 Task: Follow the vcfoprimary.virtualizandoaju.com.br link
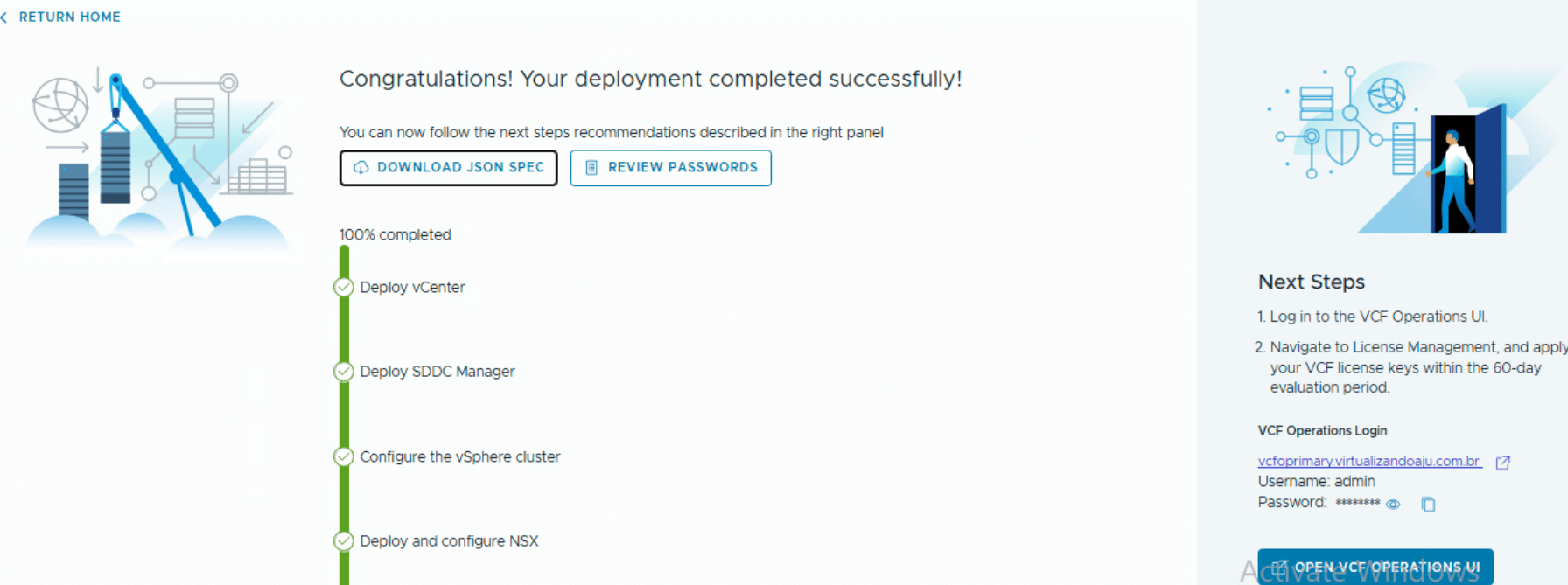[1368, 462]
